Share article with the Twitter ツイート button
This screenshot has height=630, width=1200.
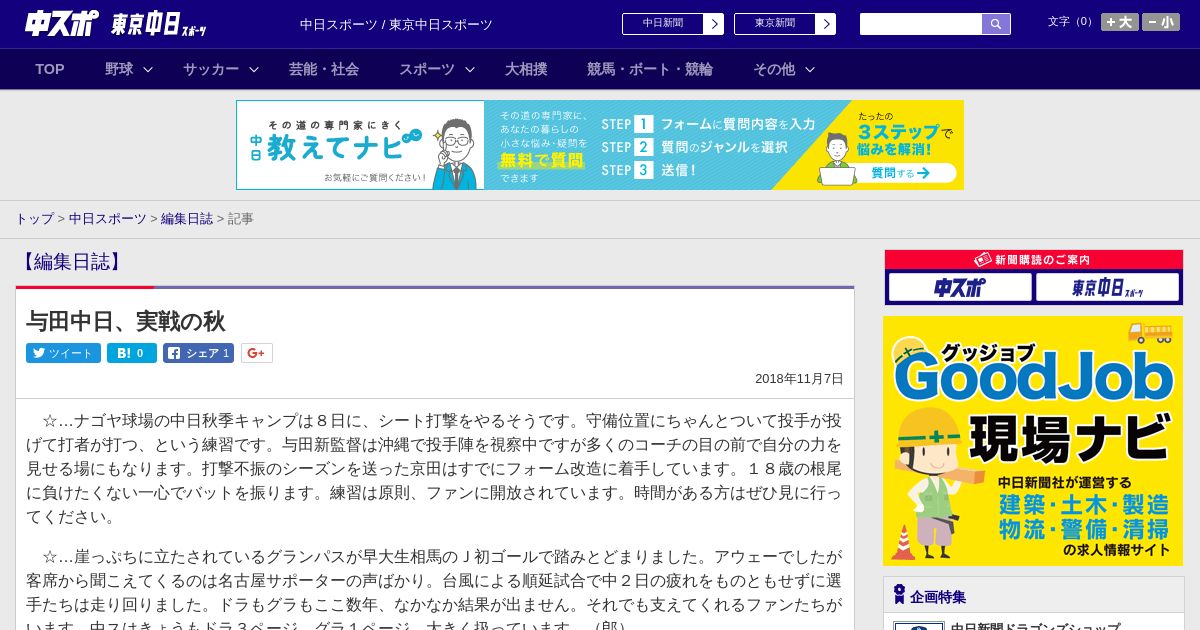point(63,353)
